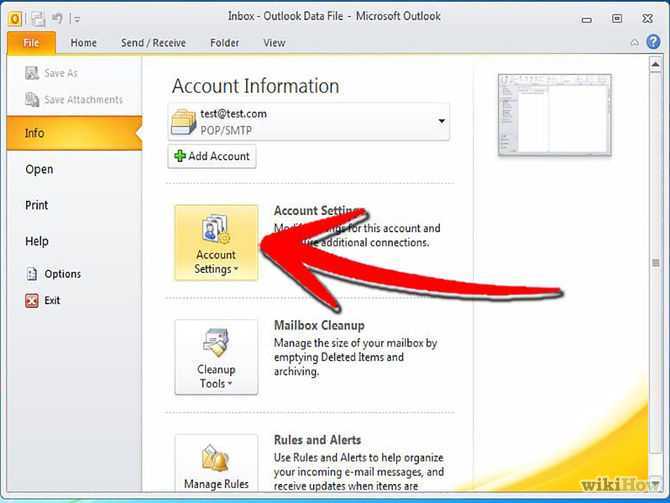Click the Save Attachments icon
The image size is (670, 503).
tap(32, 100)
